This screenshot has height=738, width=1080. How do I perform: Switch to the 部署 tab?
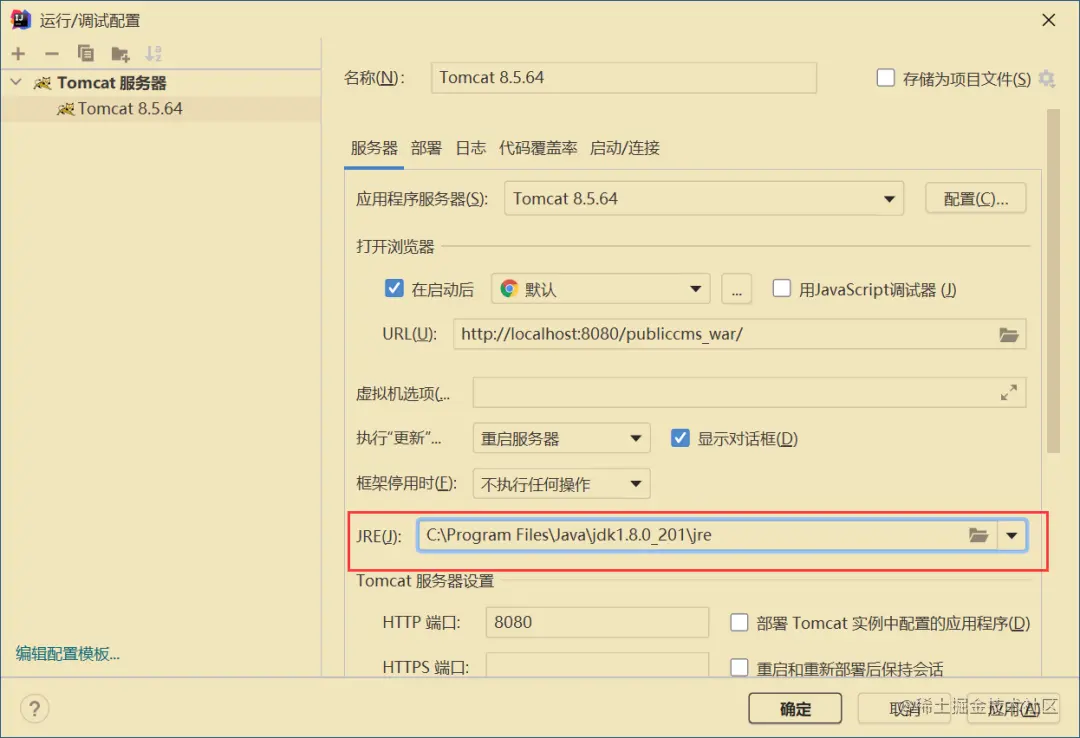(426, 148)
